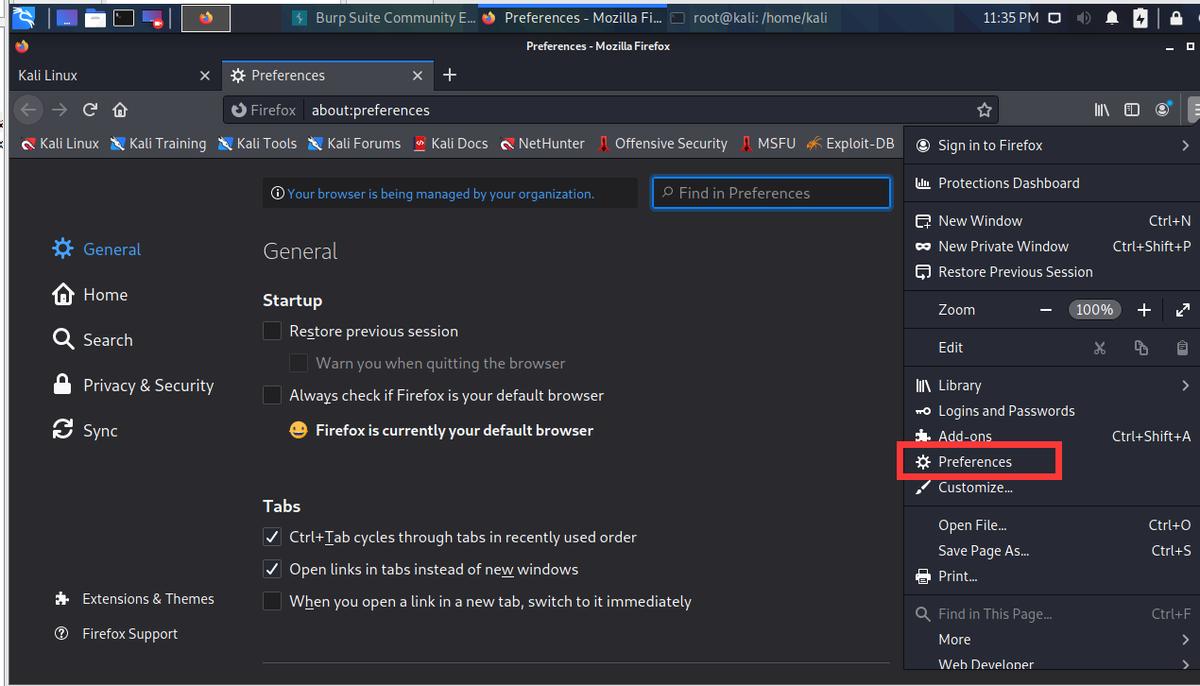Bookmark this page with star icon
The image size is (1200, 686).
pyautogui.click(x=984, y=110)
